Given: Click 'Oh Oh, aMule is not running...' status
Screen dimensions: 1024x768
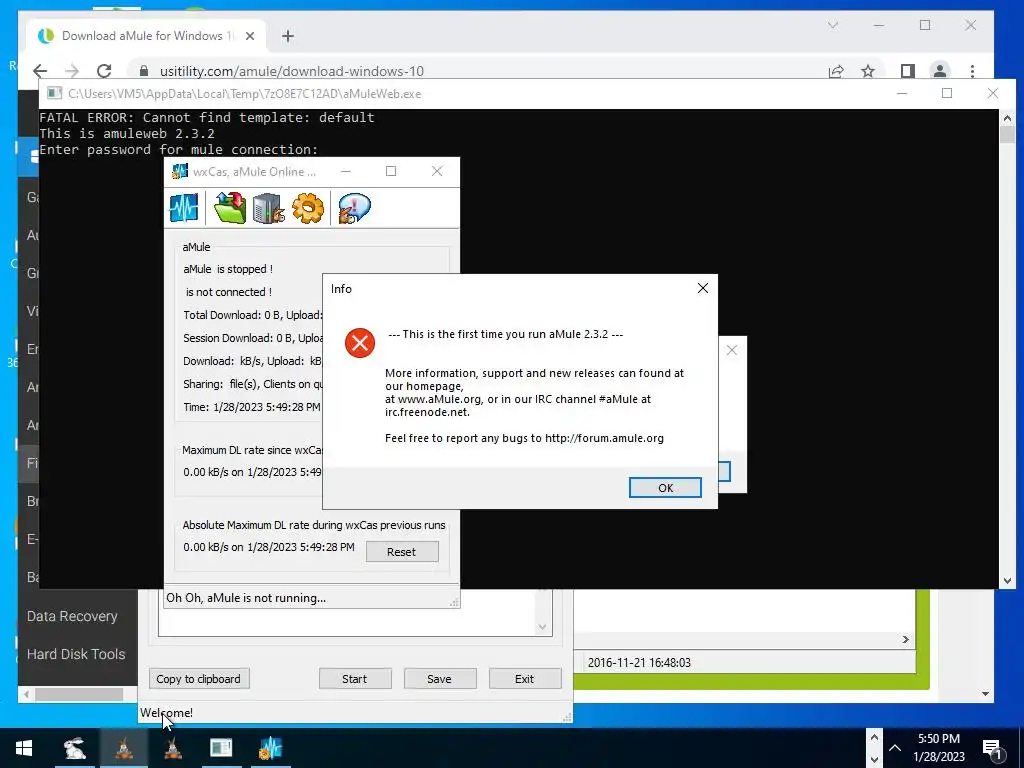Looking at the screenshot, I should (x=246, y=598).
